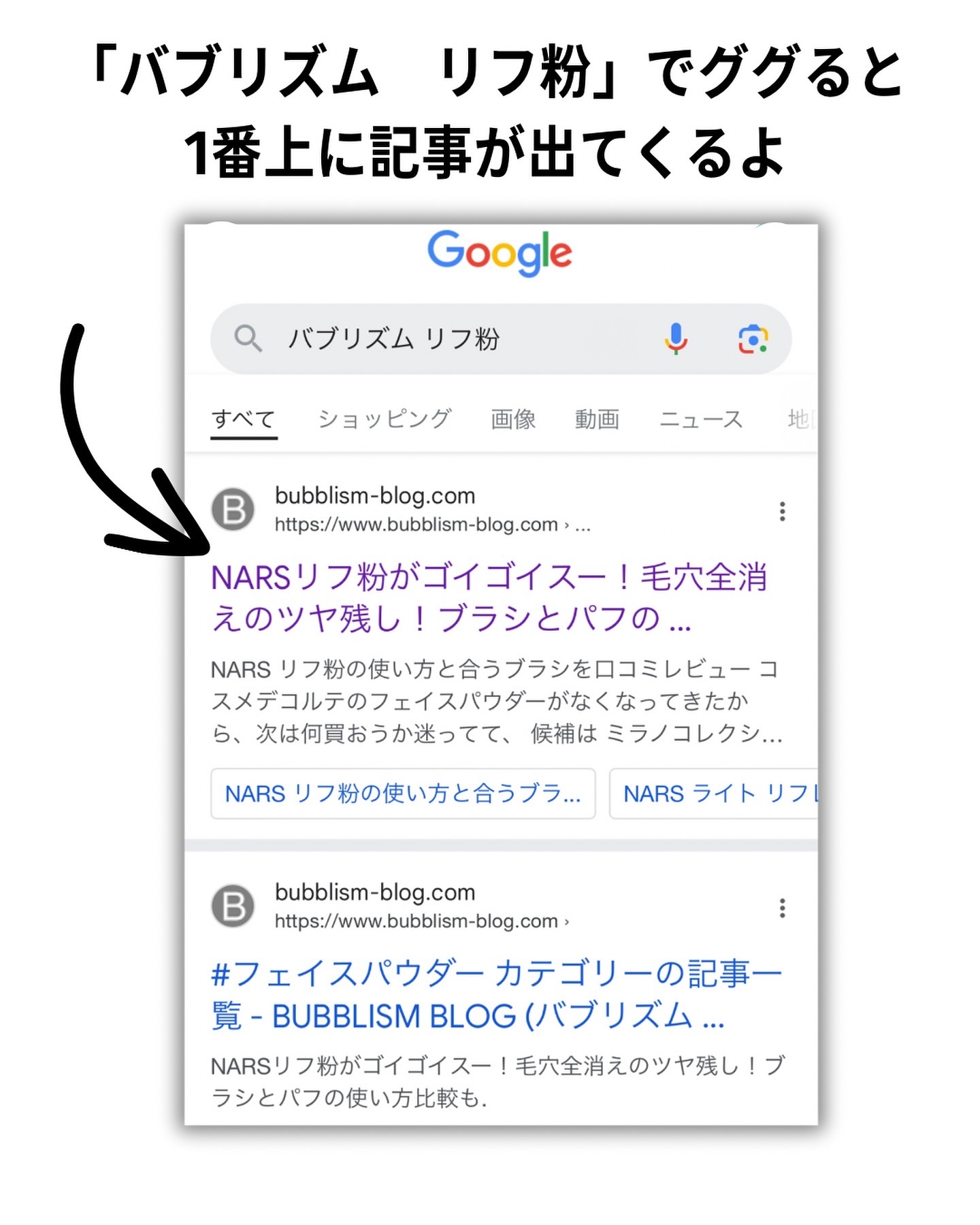This screenshot has height=1225, width=980.
Task: Switch to 画像 tab
Action: click(513, 419)
